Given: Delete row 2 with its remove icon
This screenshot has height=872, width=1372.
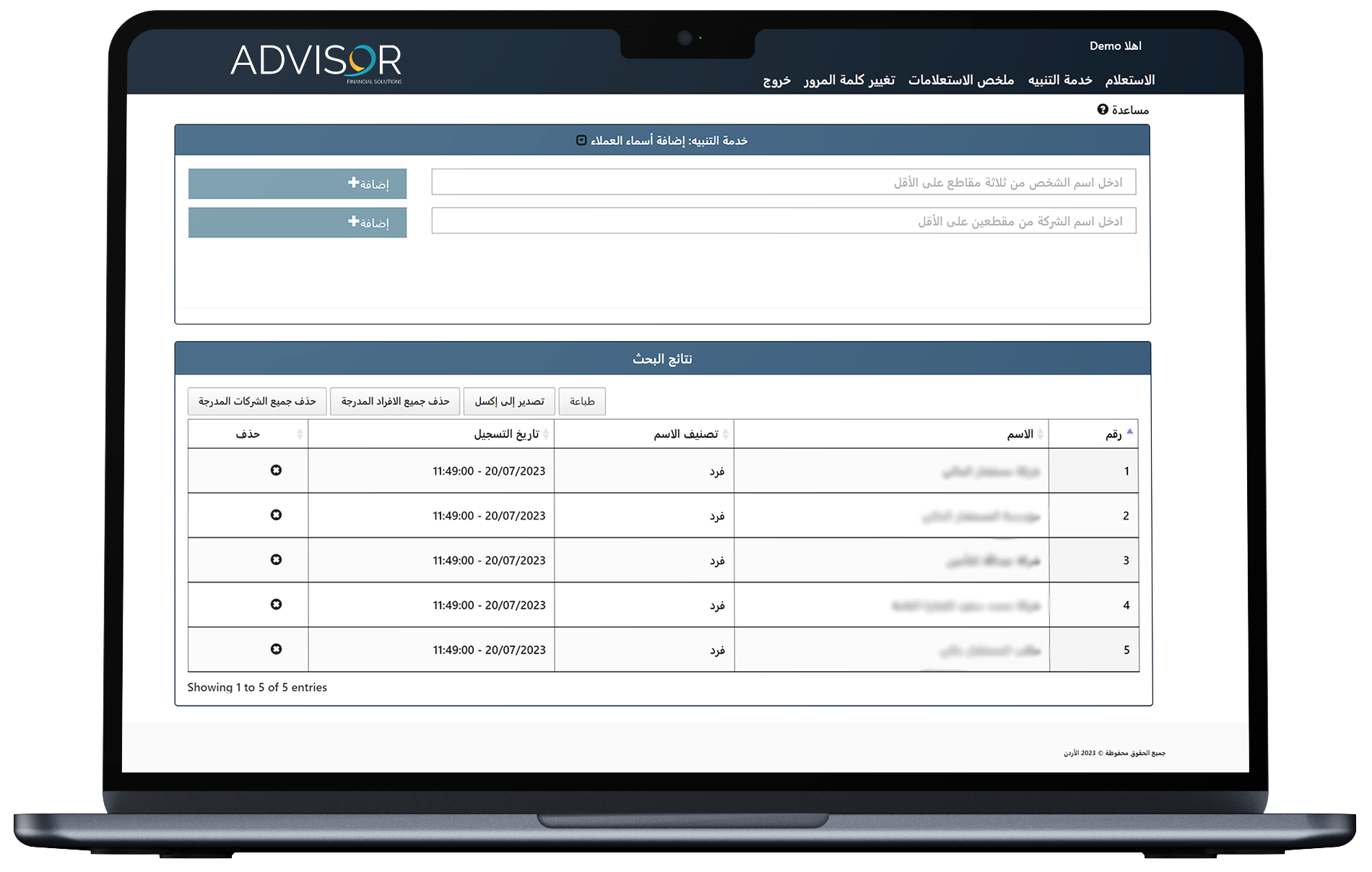Looking at the screenshot, I should (276, 515).
